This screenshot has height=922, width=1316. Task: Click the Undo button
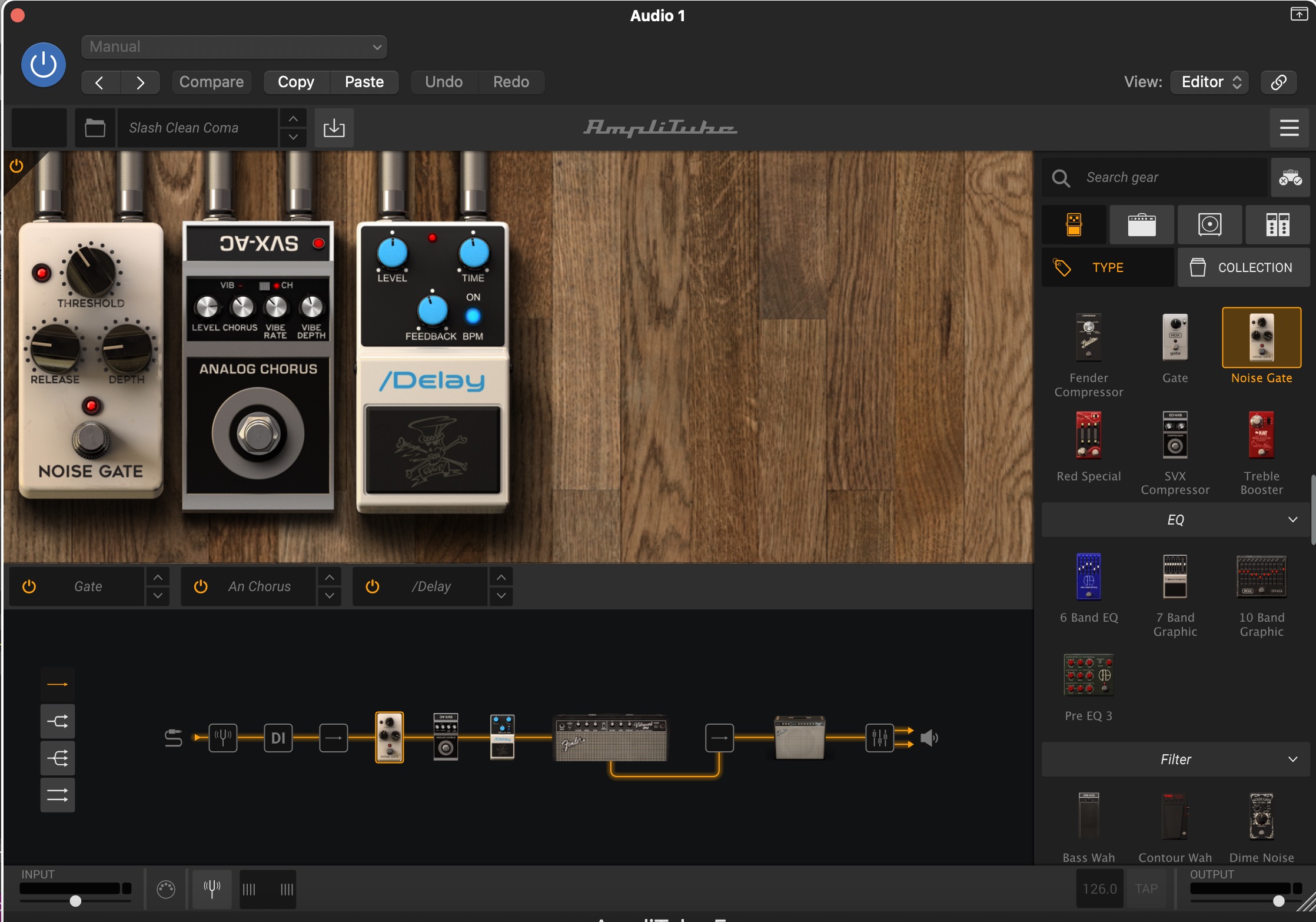(444, 82)
